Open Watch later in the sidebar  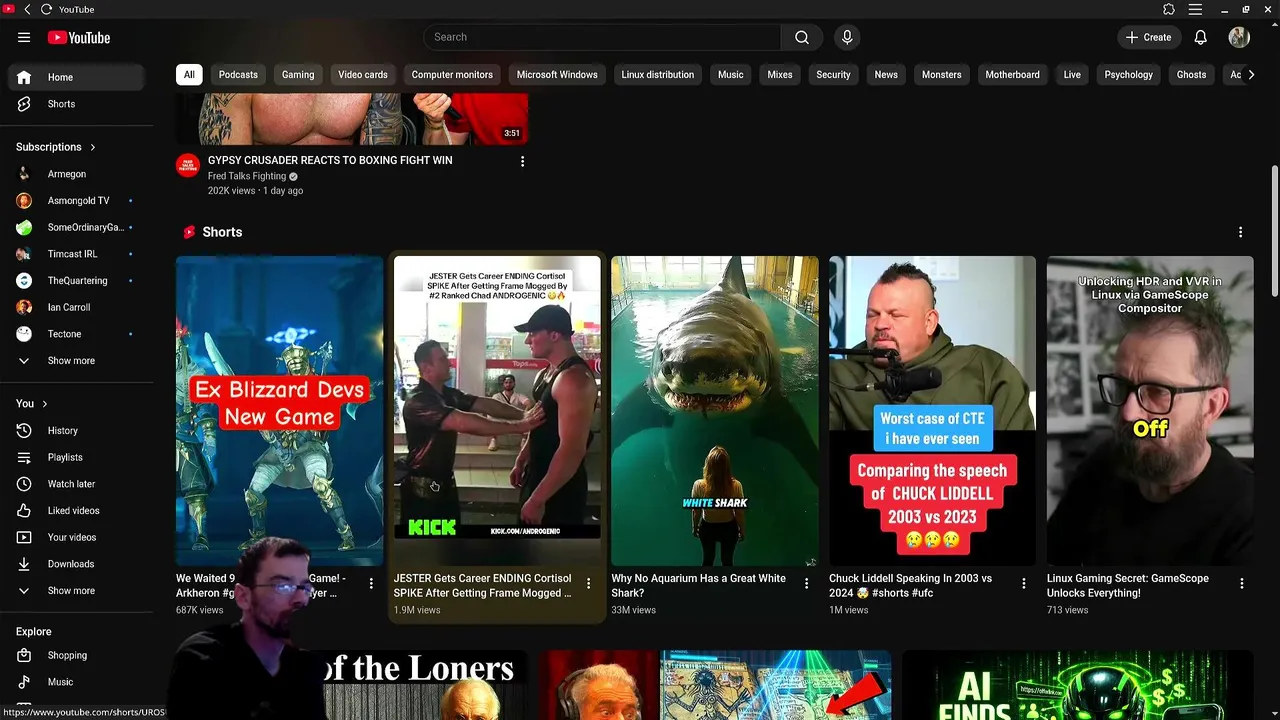77,484
